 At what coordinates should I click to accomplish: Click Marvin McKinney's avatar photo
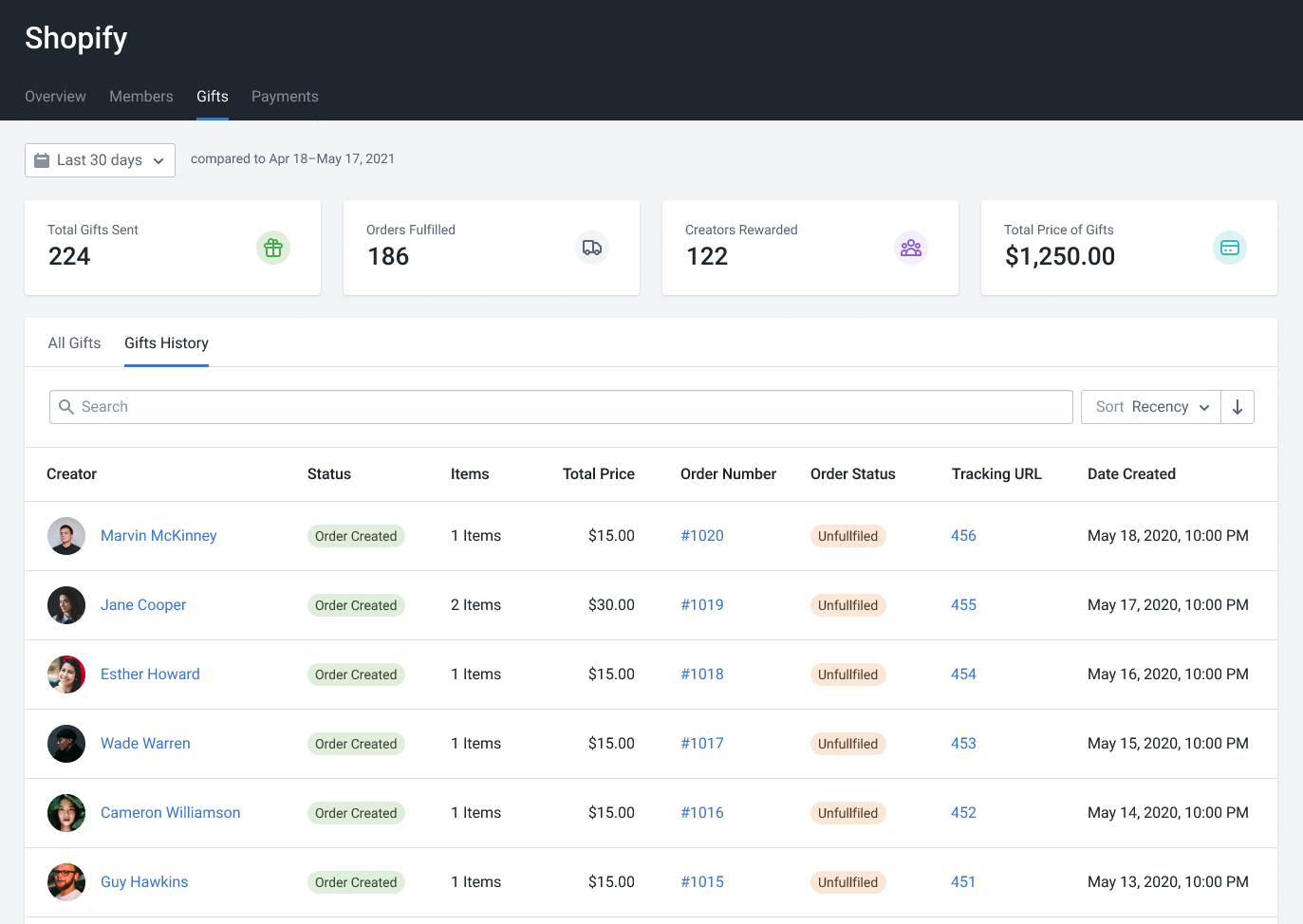point(66,536)
